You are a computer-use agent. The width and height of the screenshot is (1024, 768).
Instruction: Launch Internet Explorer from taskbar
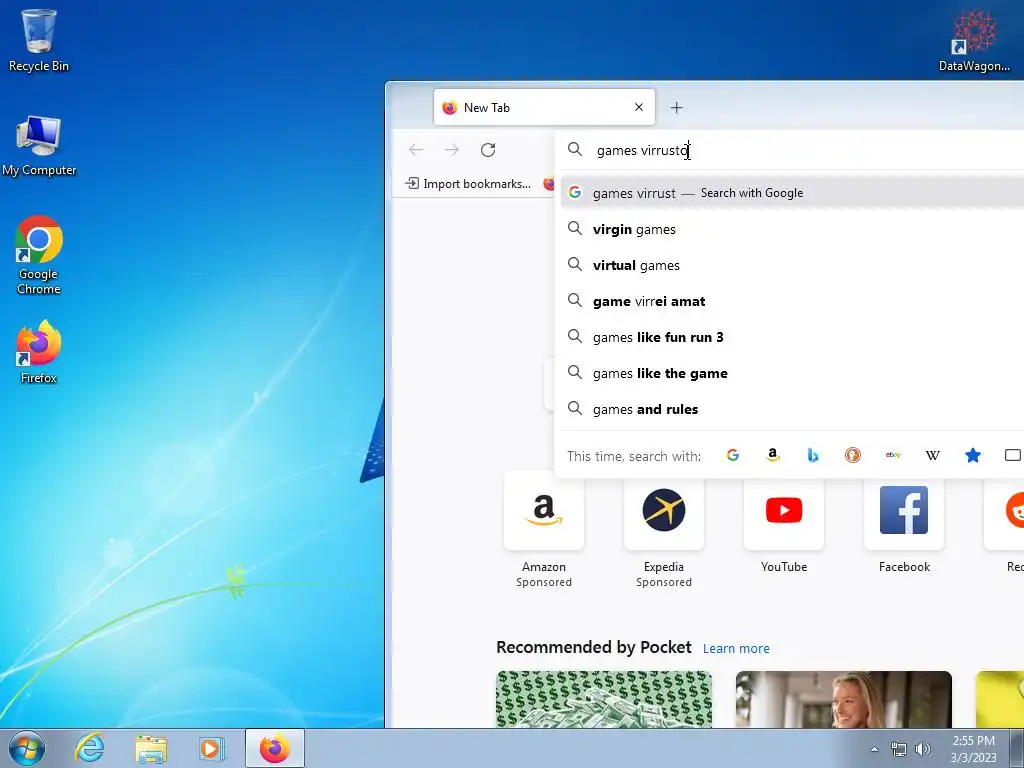pos(89,748)
